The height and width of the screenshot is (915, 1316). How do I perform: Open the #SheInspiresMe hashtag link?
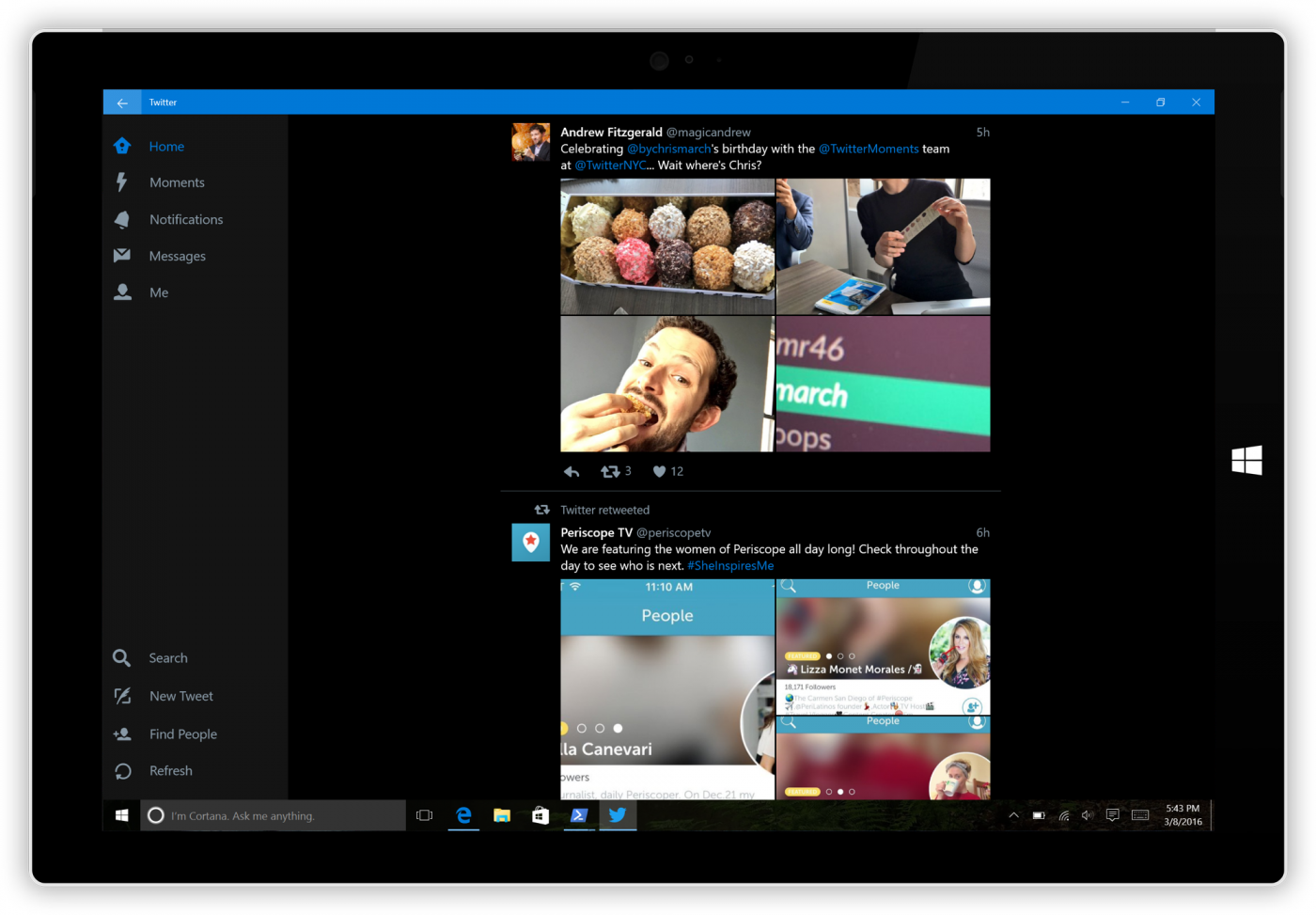730,565
